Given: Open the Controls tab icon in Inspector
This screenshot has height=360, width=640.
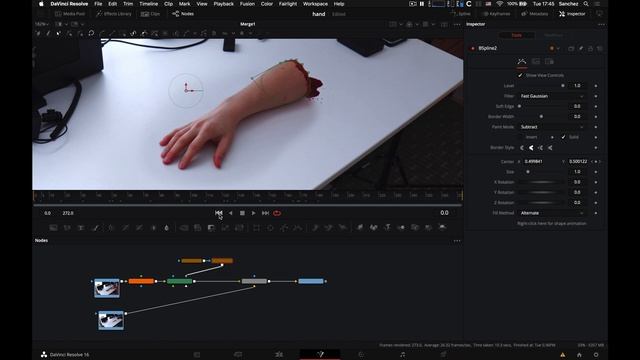Looking at the screenshot, I should click(x=522, y=62).
